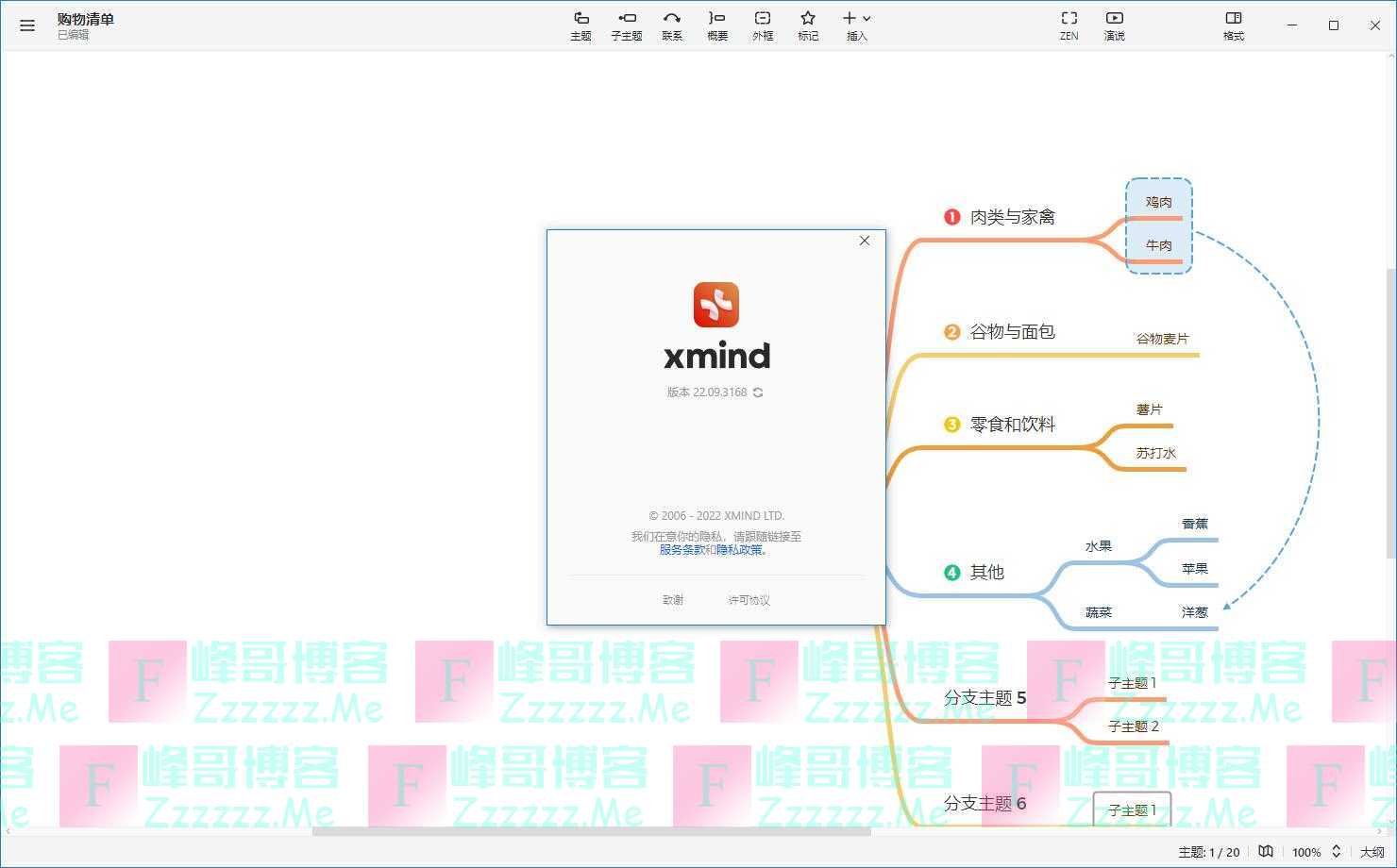Viewport: 1397px width, 868px height.
Task: Click the horizontal scrollbar at canvas bottom
Action: pos(591,831)
